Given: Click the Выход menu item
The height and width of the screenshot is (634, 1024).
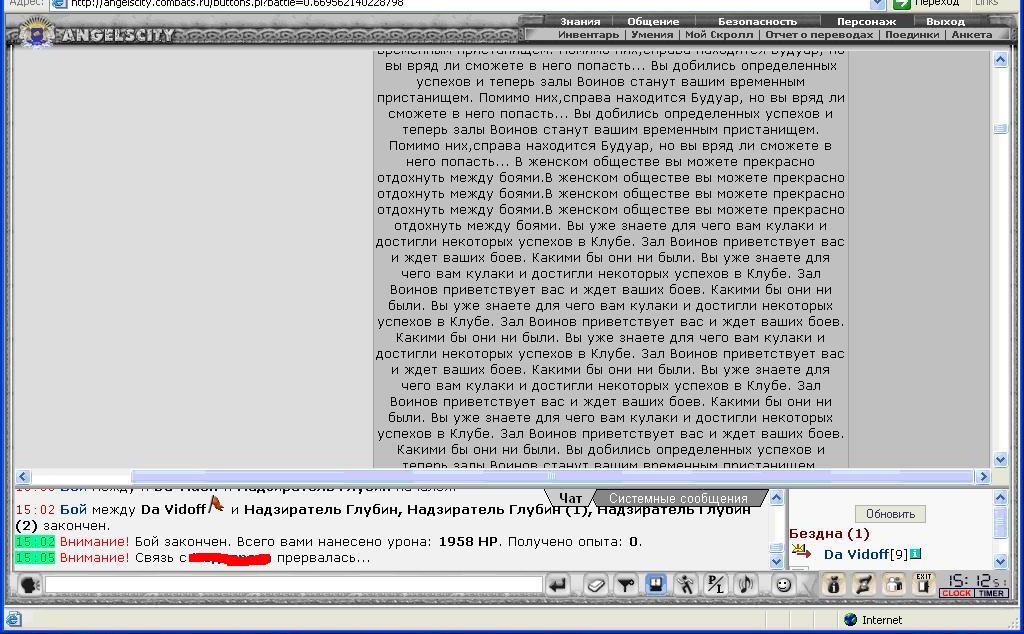Looking at the screenshot, I should (945, 22).
